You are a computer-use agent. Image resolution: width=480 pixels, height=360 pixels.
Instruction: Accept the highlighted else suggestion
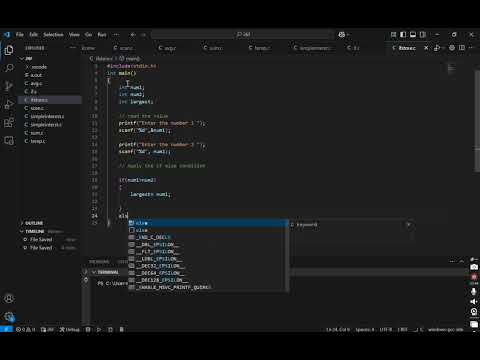(208, 223)
